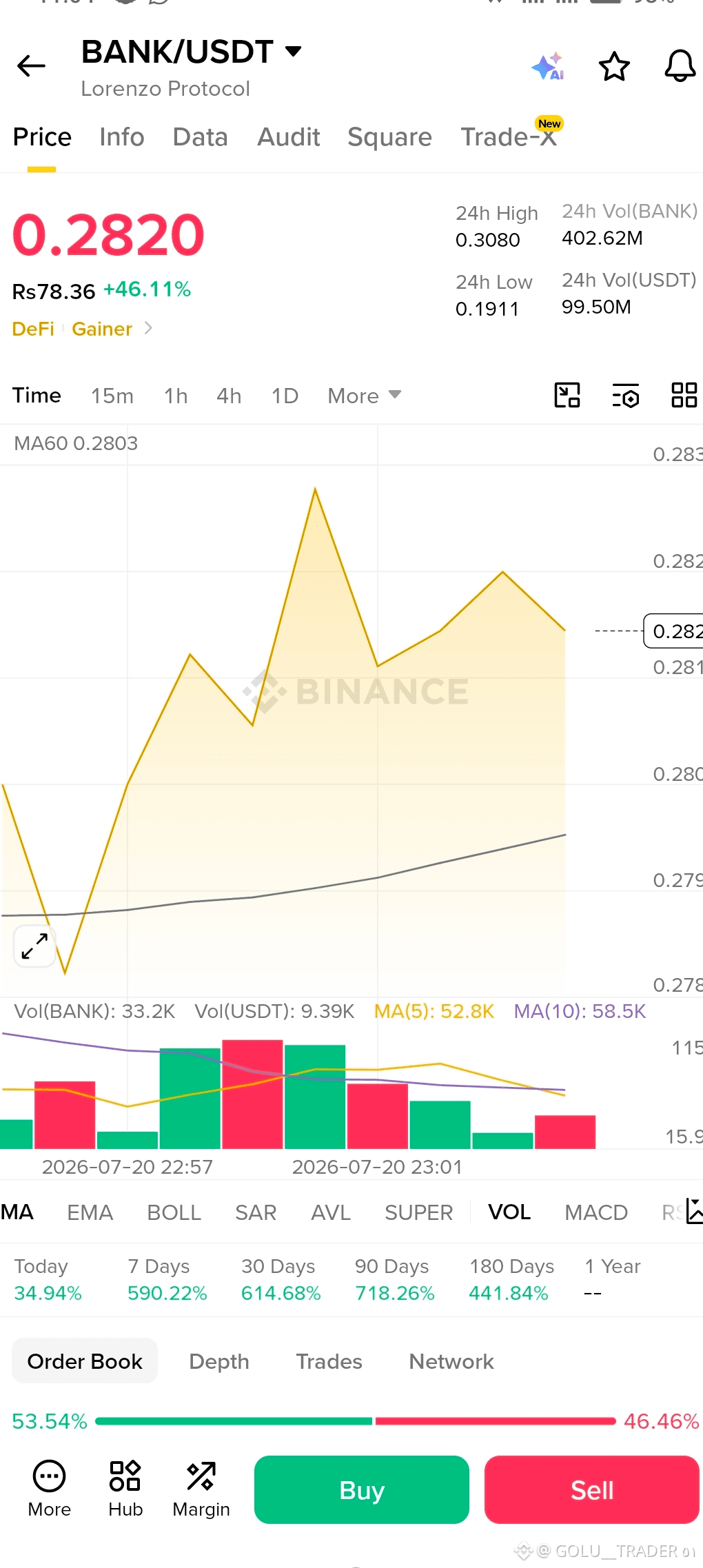Go back with the left arrow
This screenshot has width=703, height=1568.
tap(31, 66)
